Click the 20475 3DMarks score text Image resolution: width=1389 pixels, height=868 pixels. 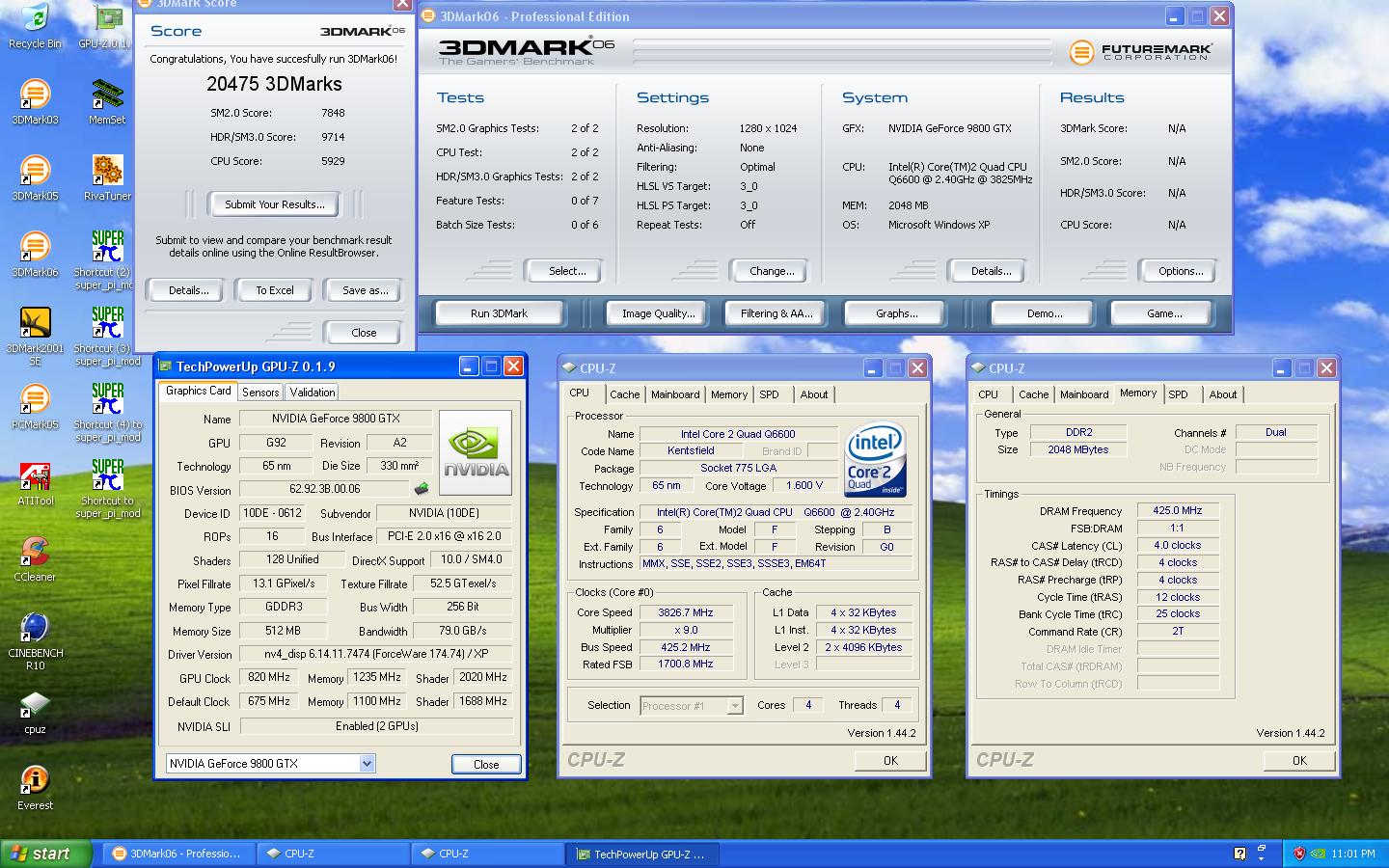coord(274,84)
